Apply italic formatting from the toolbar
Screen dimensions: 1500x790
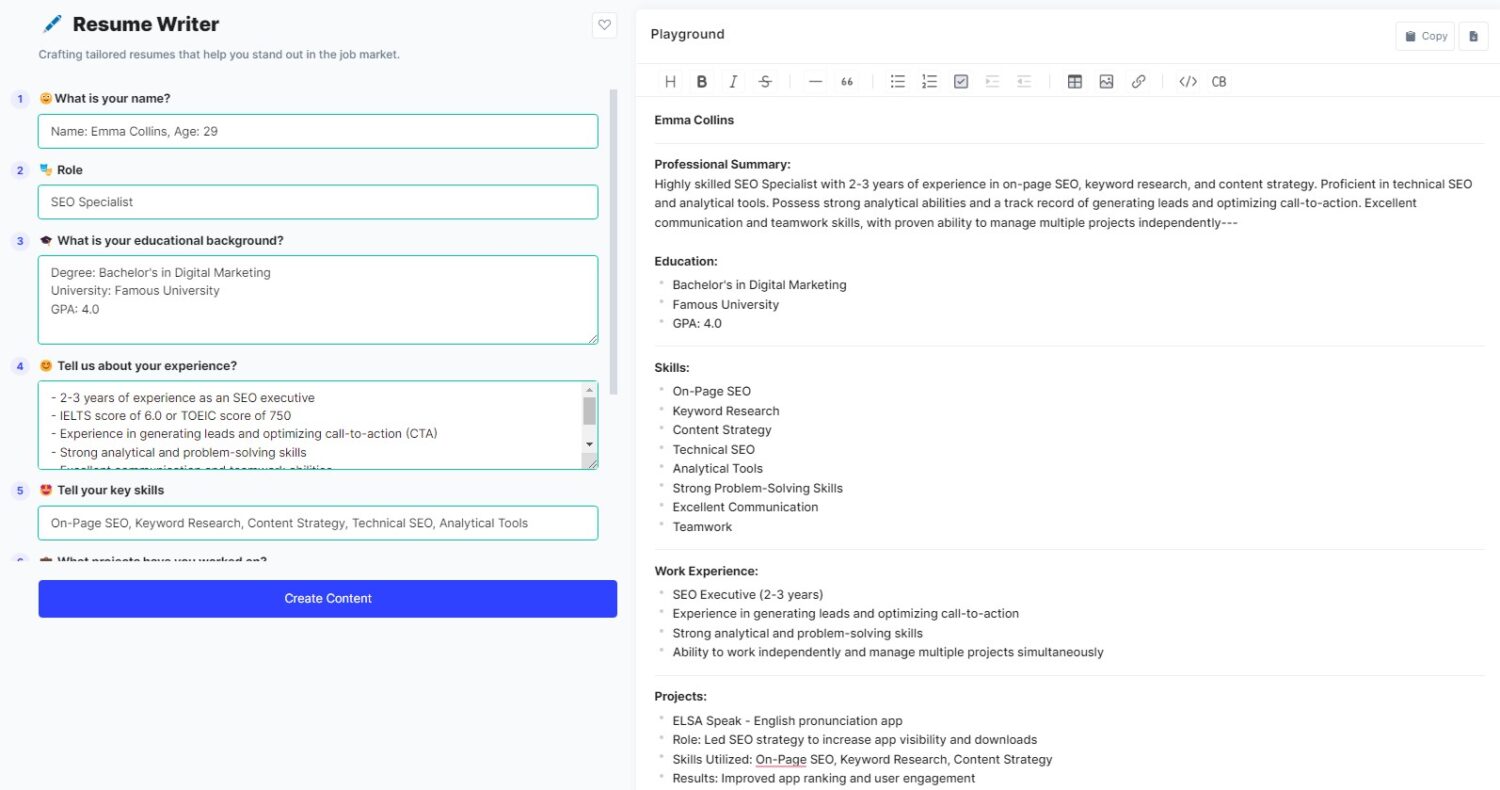coord(733,82)
